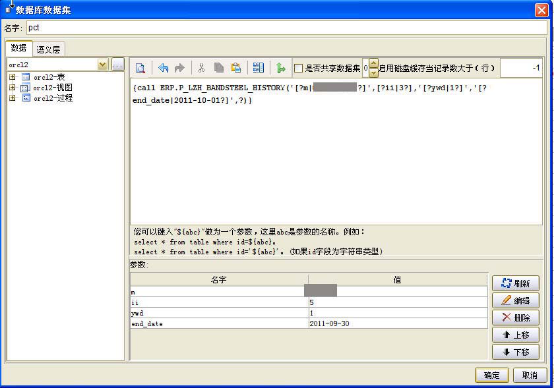
Task: Click the column layout icon in toolbar
Action: point(258,68)
